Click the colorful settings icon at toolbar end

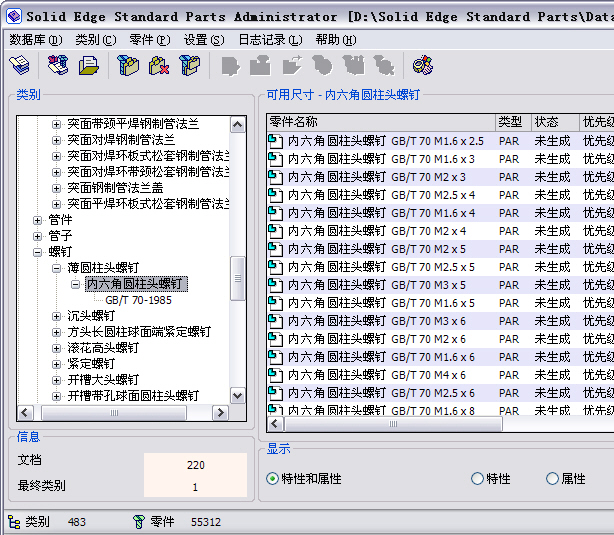tap(423, 65)
